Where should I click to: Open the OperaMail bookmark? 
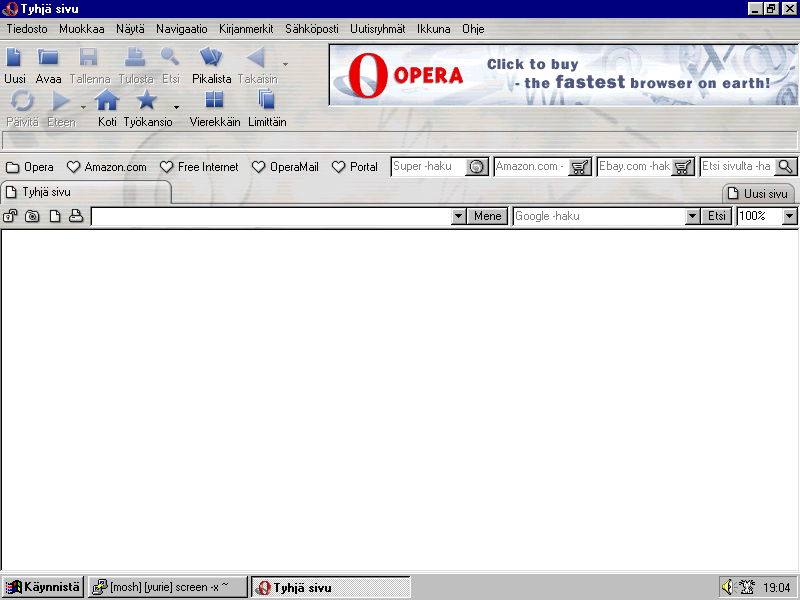[x=285, y=167]
